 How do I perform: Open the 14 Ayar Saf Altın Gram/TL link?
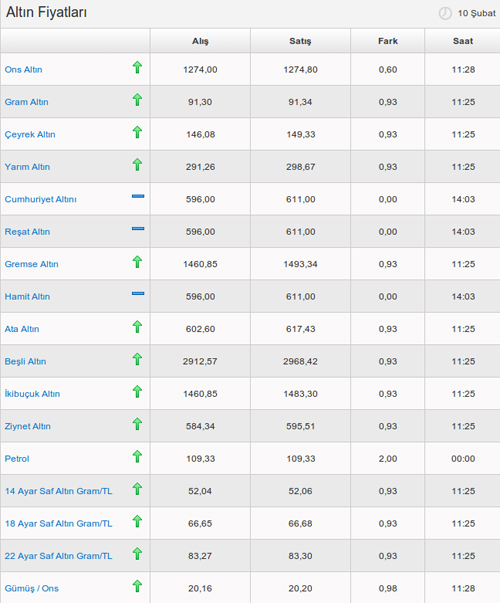(x=58, y=491)
